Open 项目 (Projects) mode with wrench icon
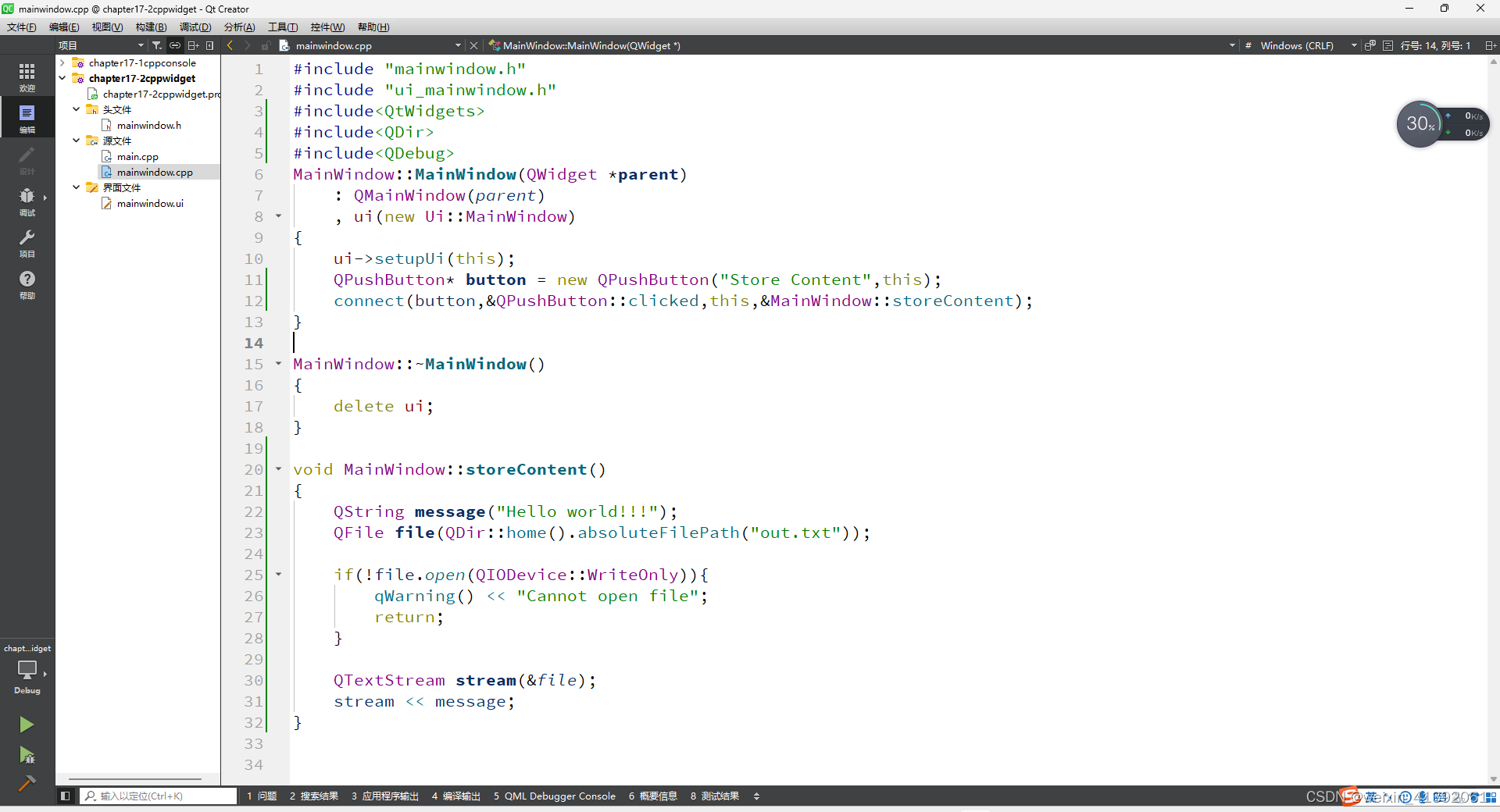 pos(27,244)
